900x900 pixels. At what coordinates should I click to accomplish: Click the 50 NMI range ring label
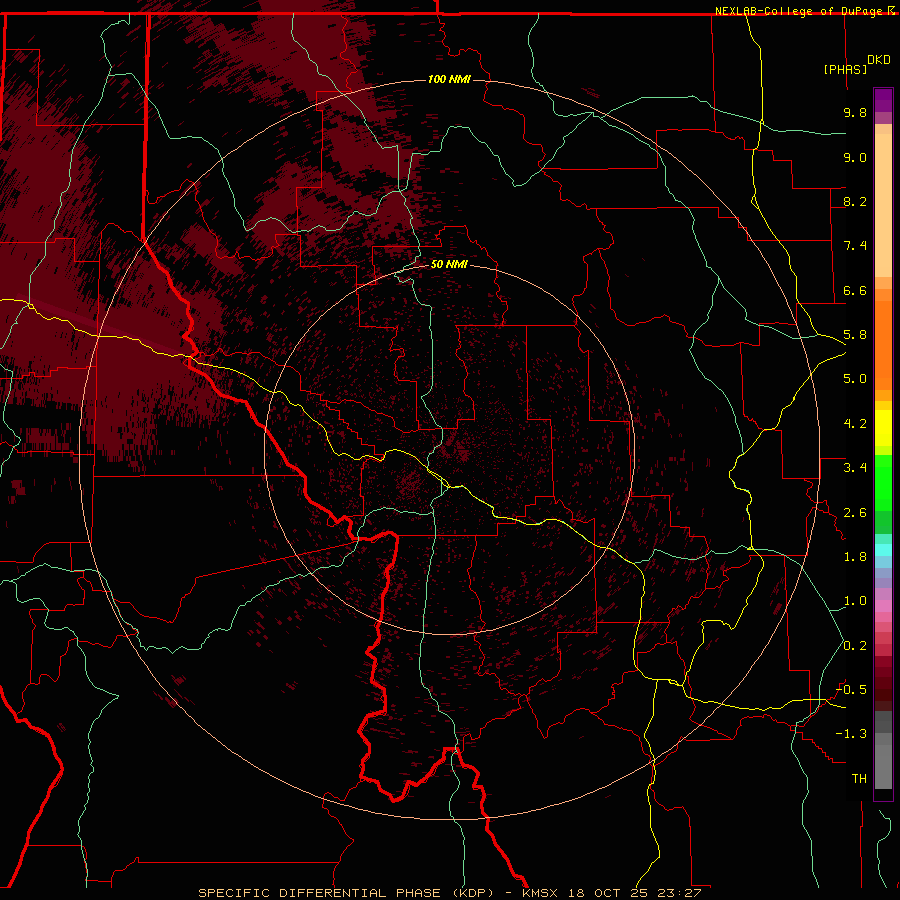pyautogui.click(x=449, y=265)
